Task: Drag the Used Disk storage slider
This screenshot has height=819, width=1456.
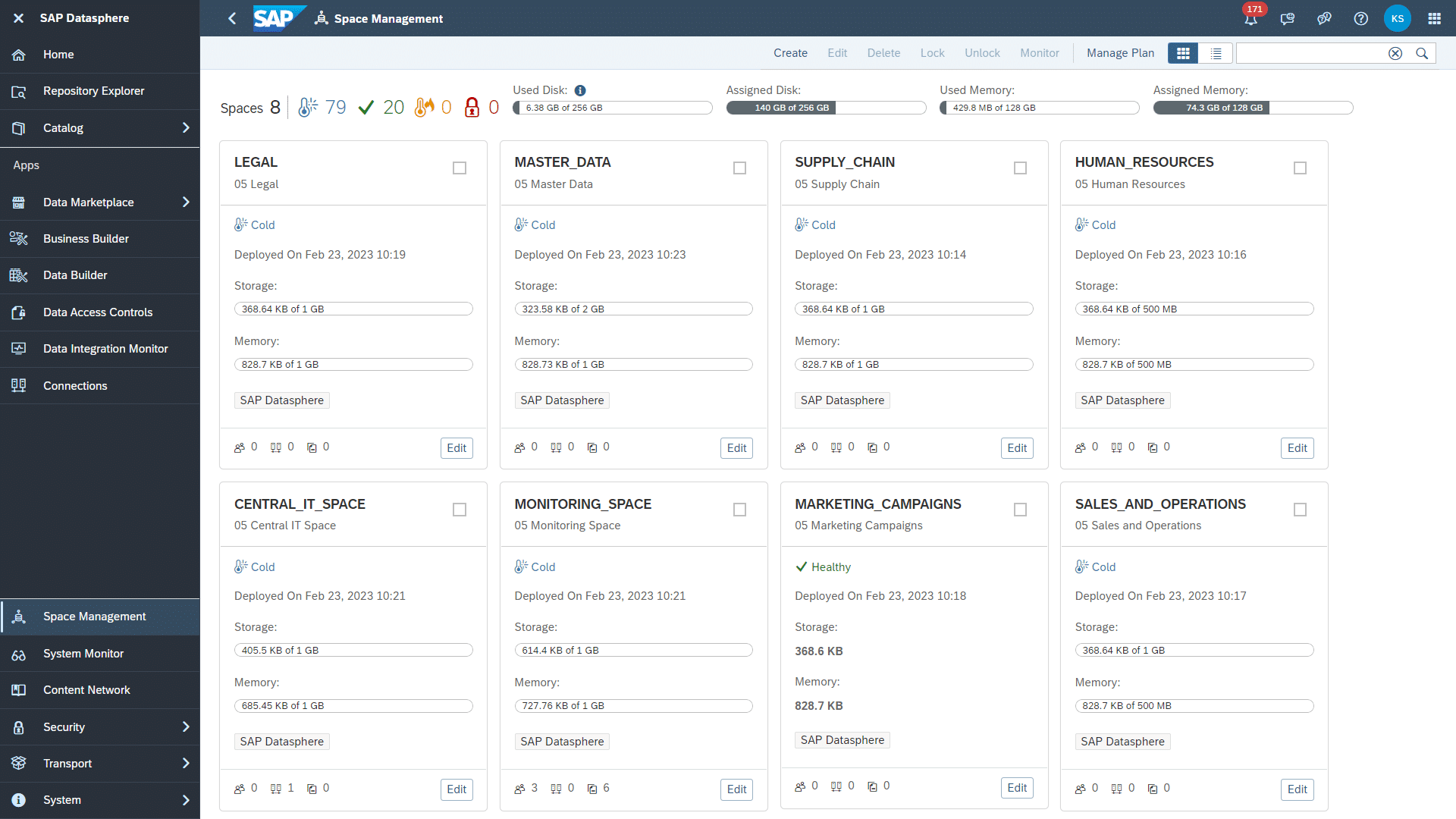Action: (517, 108)
